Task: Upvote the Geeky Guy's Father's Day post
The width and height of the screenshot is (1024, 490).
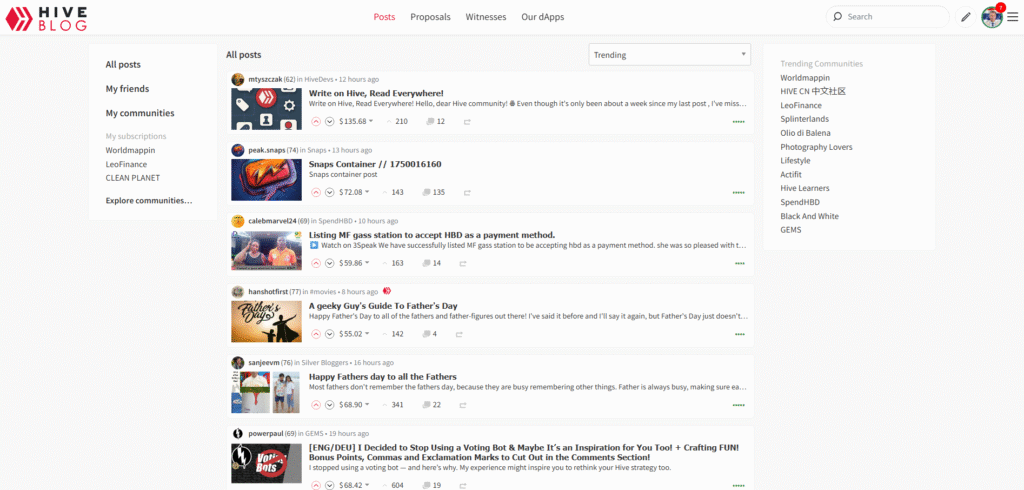Action: click(x=316, y=334)
